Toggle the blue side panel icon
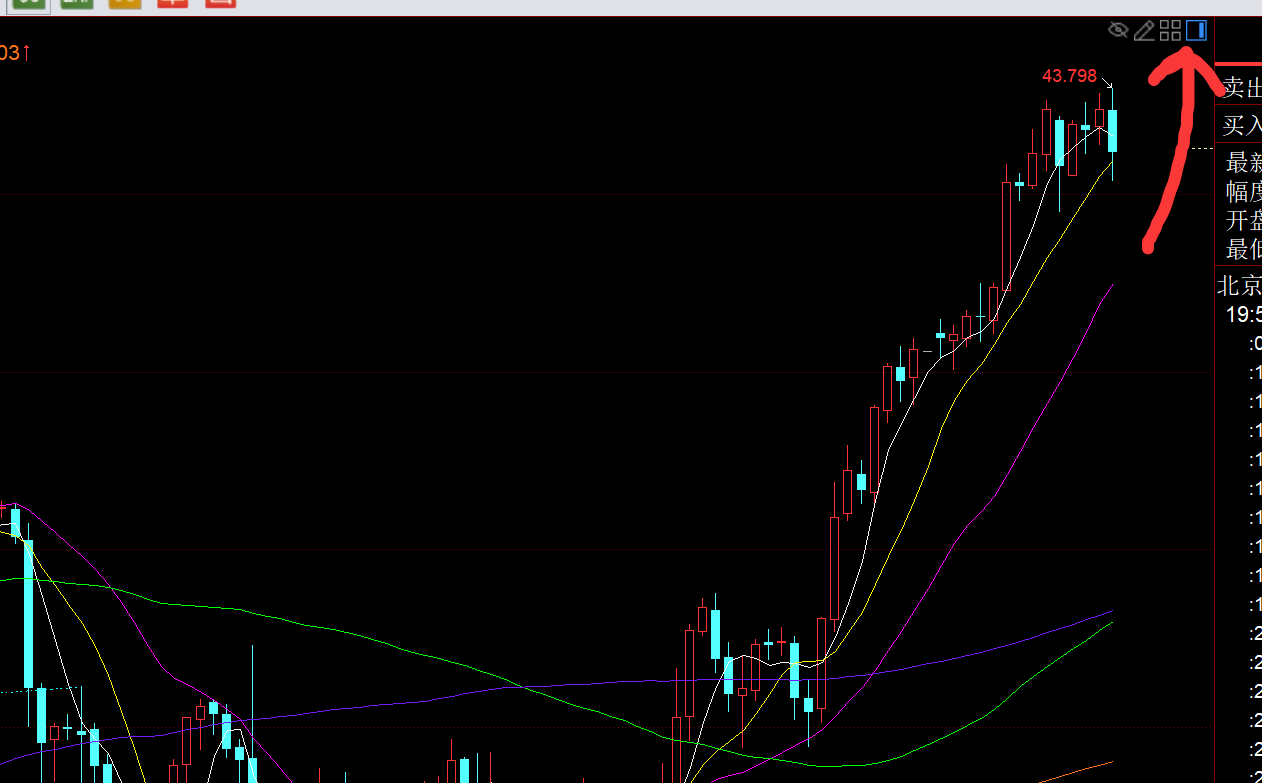The height and width of the screenshot is (783, 1262). (x=1196, y=30)
